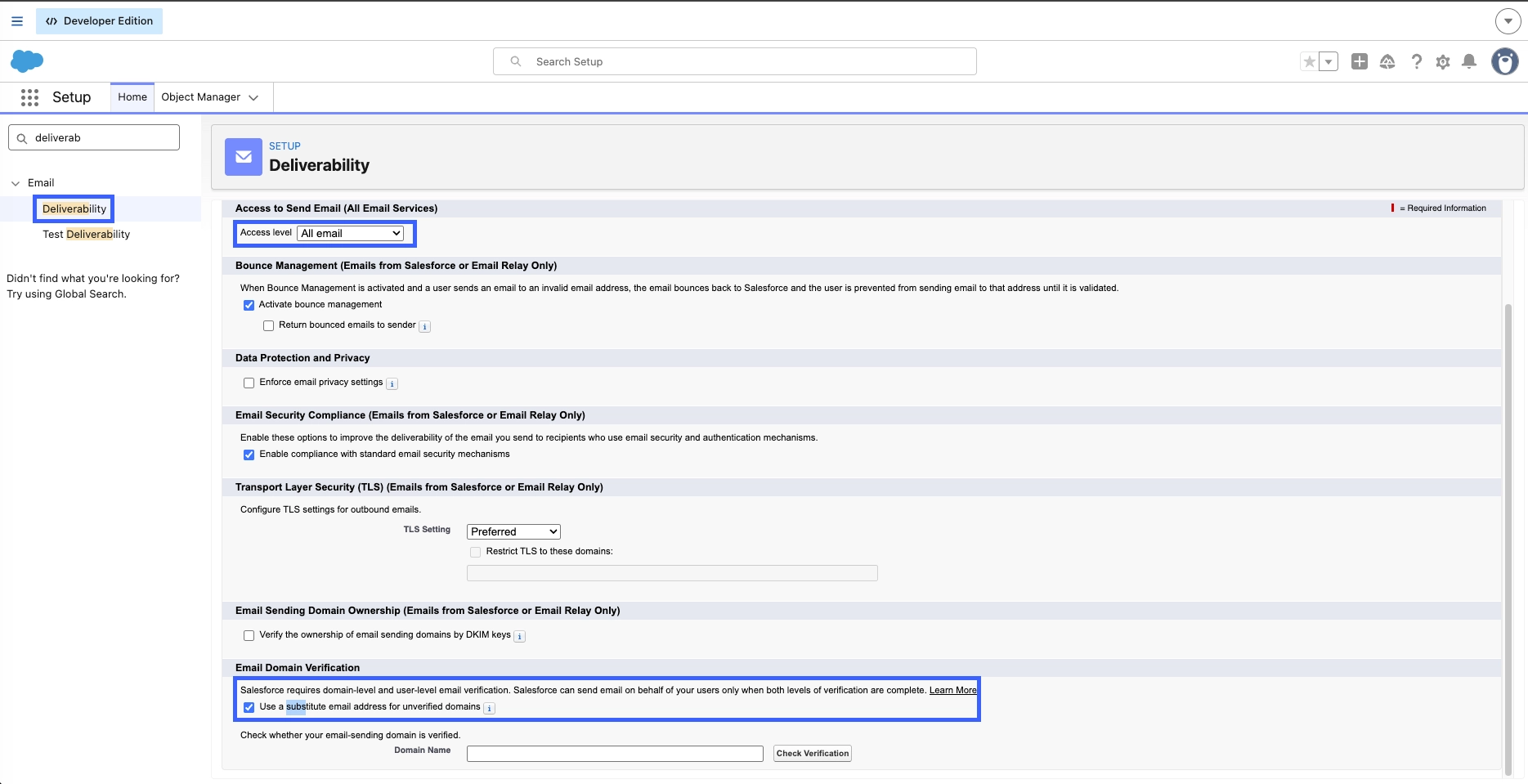Open the Global Actions plus icon
This screenshot has height=784, width=1528.
point(1360,61)
